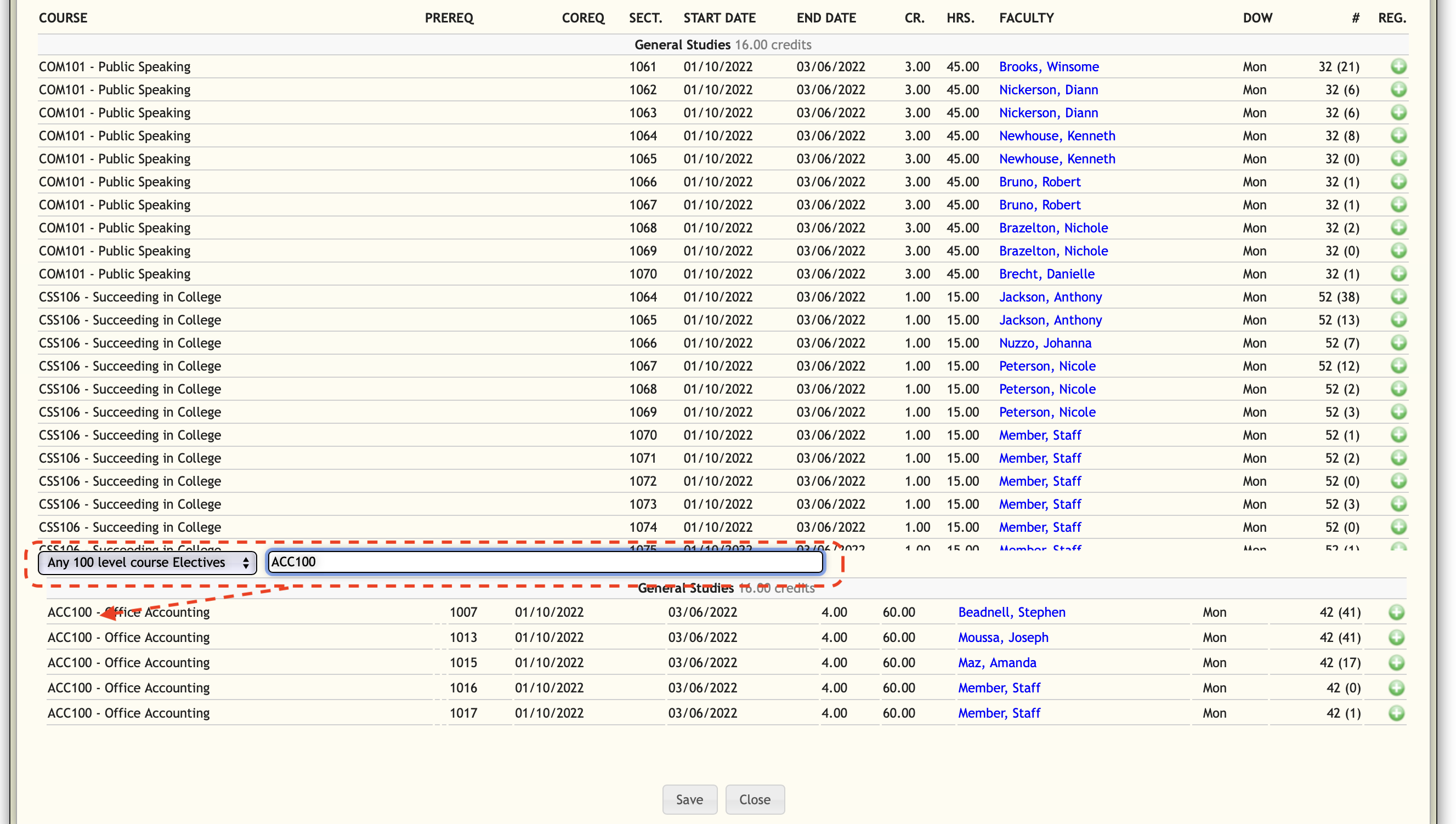Open the 100 level course Electives dropdown
Image resolution: width=1456 pixels, height=824 pixels.
pyautogui.click(x=147, y=562)
